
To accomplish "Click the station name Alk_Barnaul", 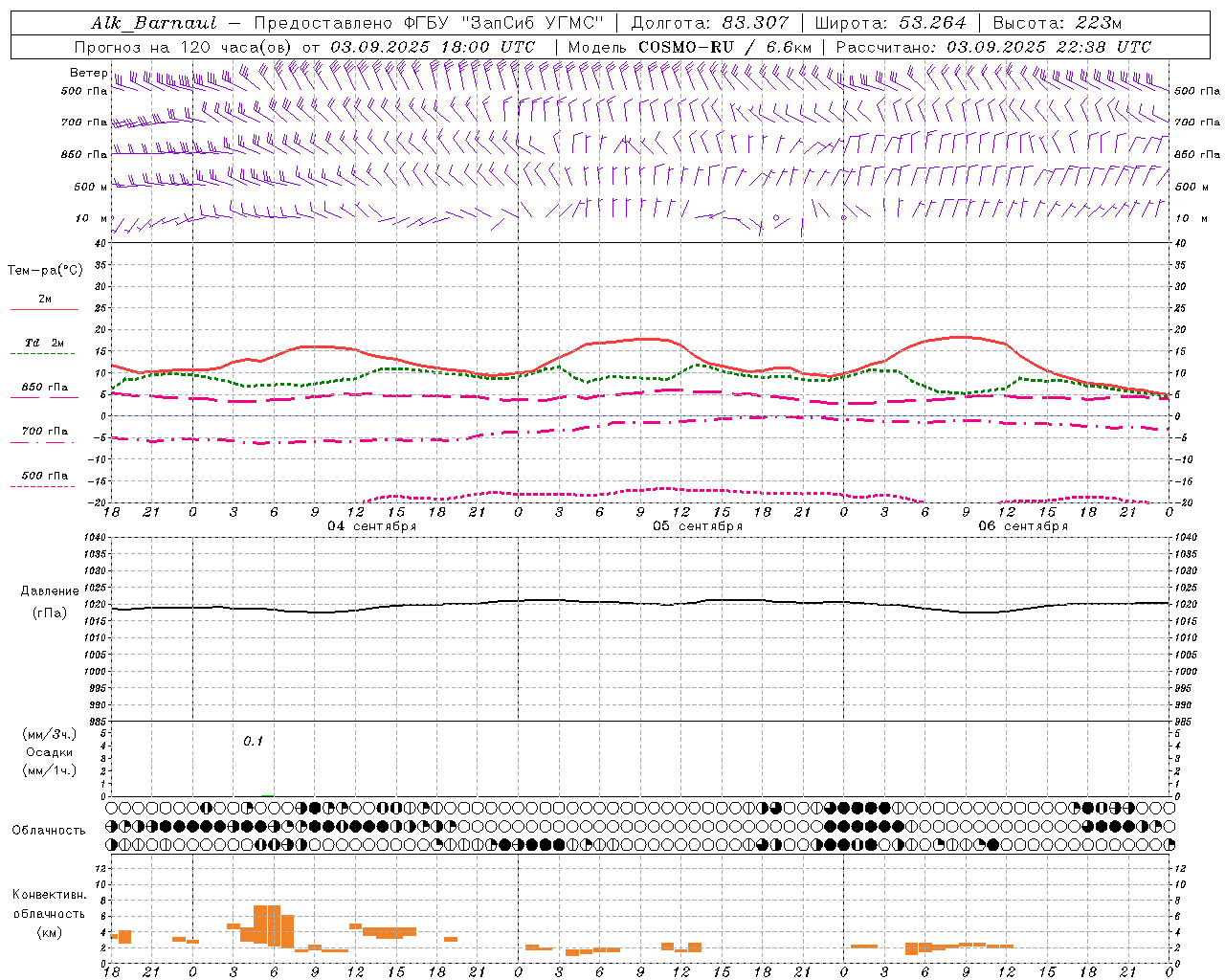I will pos(154,23).
